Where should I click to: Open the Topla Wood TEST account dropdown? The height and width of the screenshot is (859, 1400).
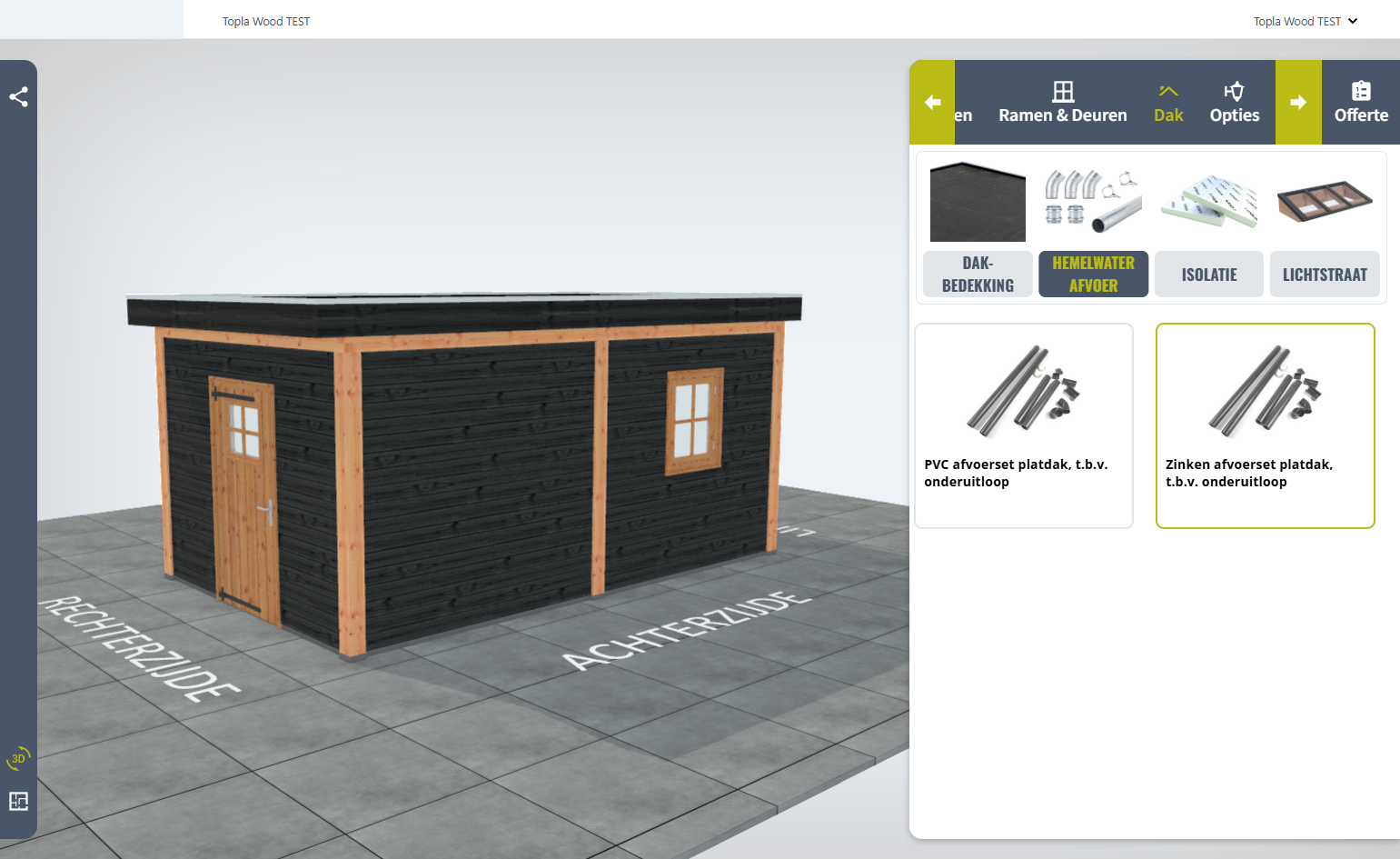pos(1306,21)
